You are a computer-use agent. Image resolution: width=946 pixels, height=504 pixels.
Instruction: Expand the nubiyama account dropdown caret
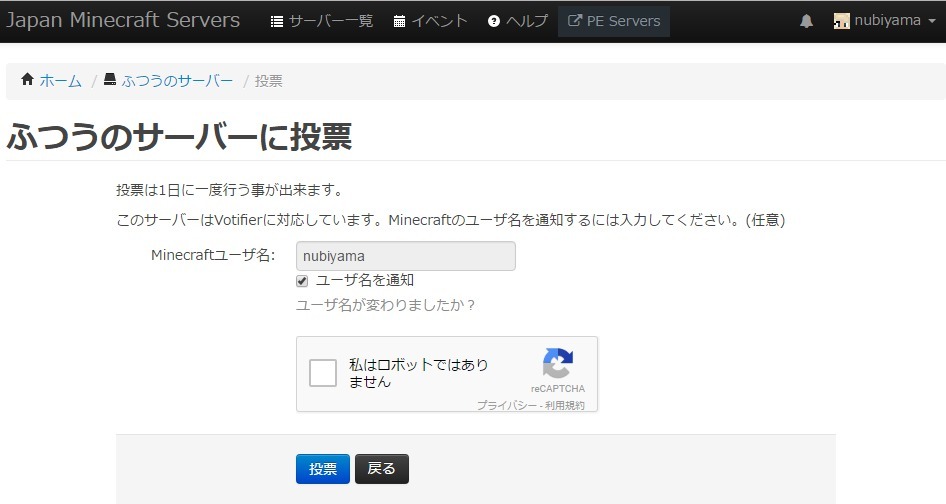coord(932,21)
